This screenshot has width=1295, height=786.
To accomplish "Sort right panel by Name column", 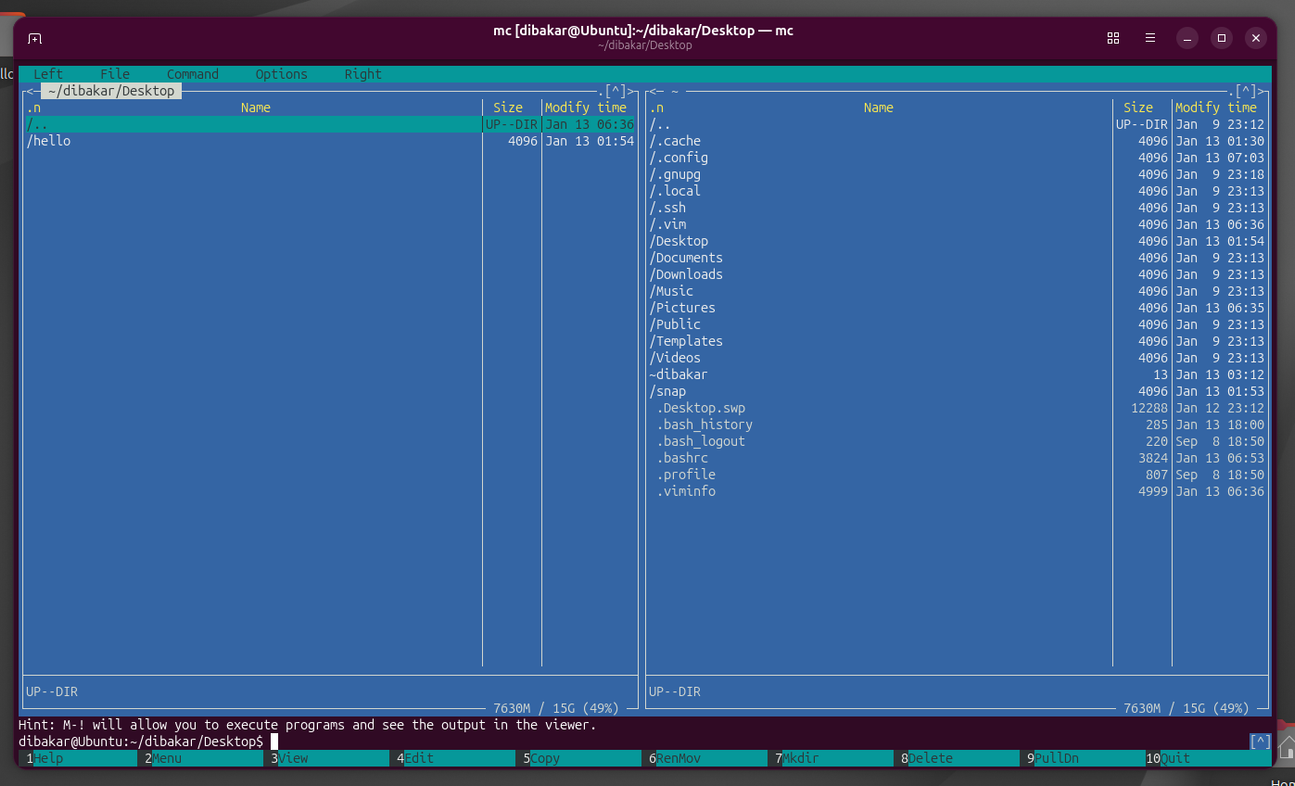I will pyautogui.click(x=878, y=108).
